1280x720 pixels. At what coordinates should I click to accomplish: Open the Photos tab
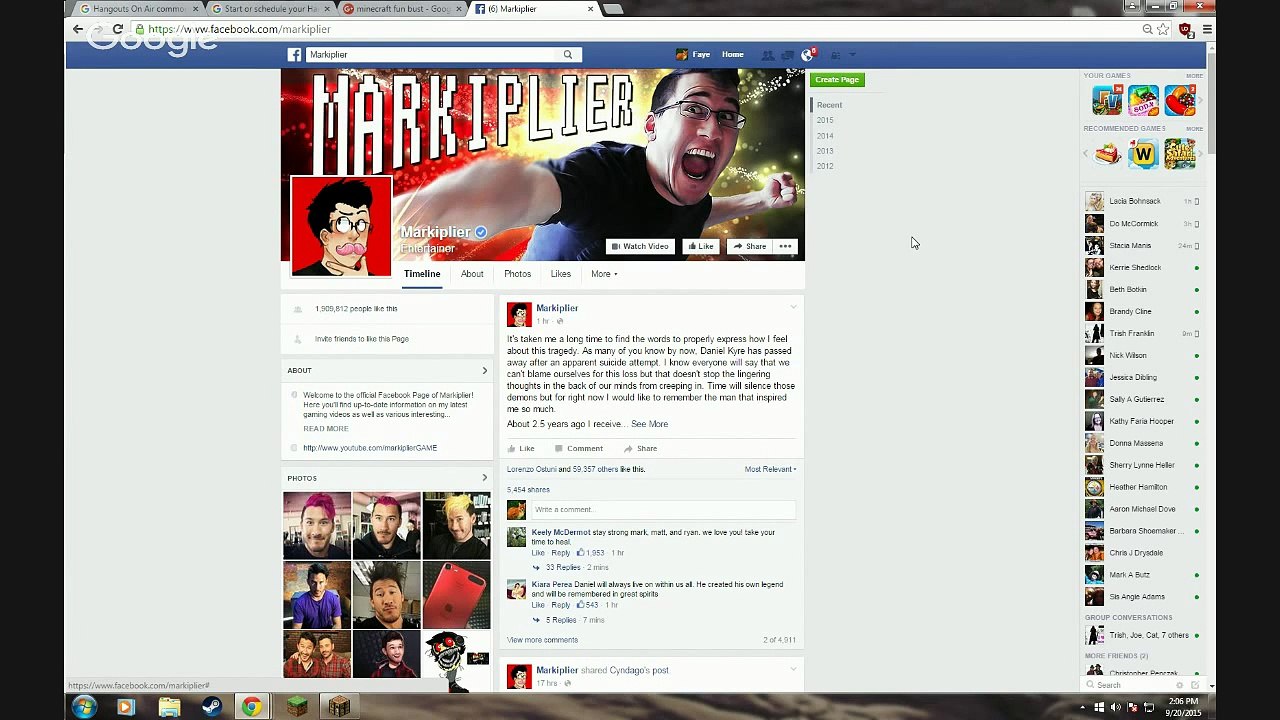coord(517,274)
